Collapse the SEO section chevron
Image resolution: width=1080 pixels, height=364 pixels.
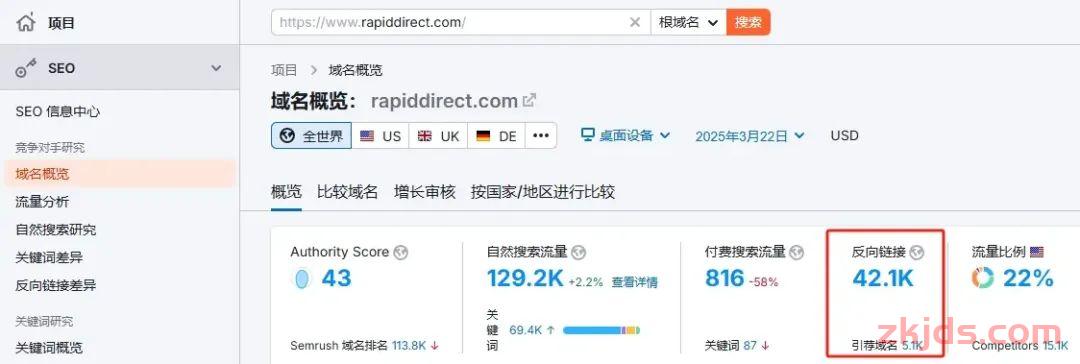point(216,68)
